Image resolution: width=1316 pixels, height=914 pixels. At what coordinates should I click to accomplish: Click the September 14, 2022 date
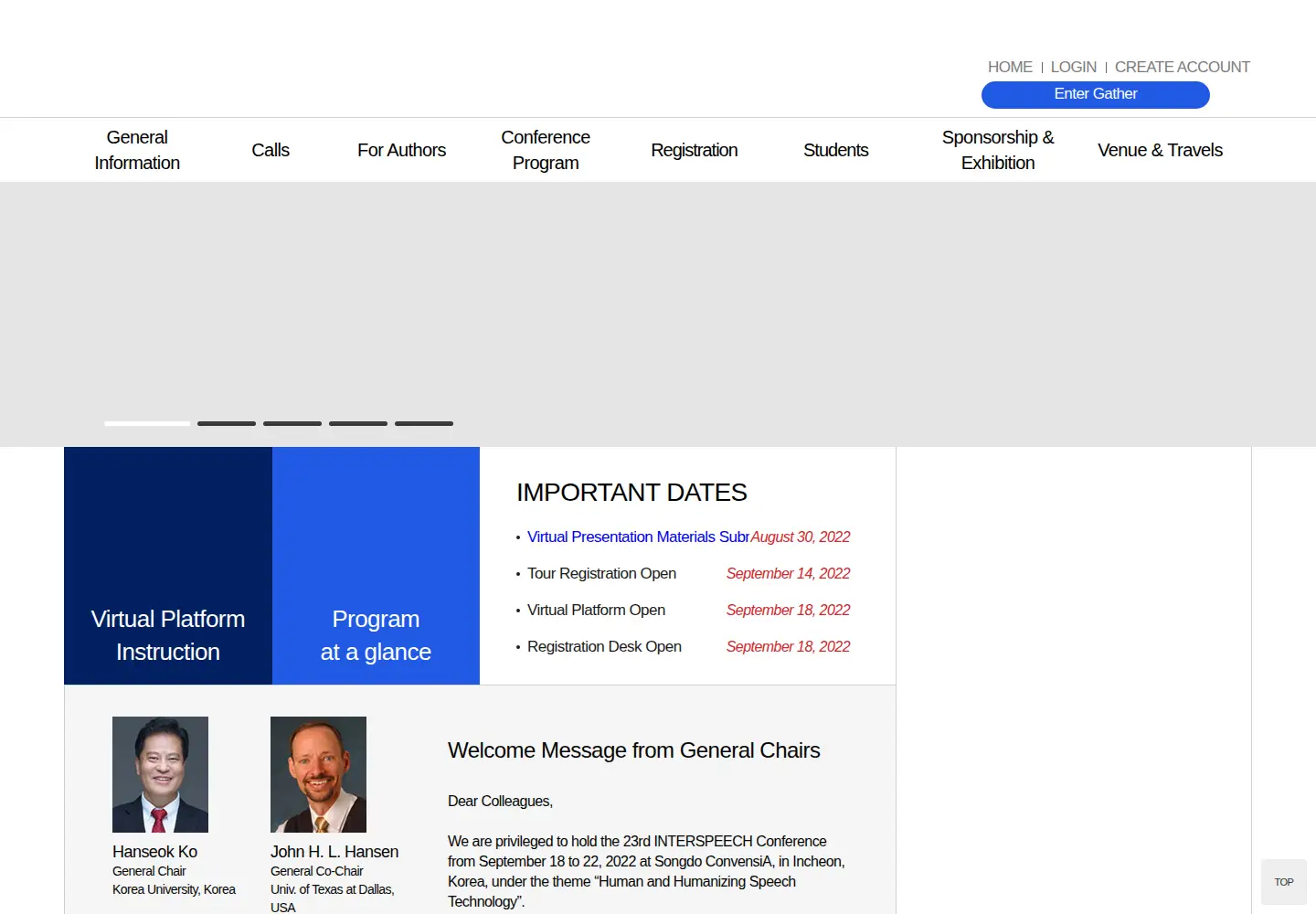(x=788, y=573)
